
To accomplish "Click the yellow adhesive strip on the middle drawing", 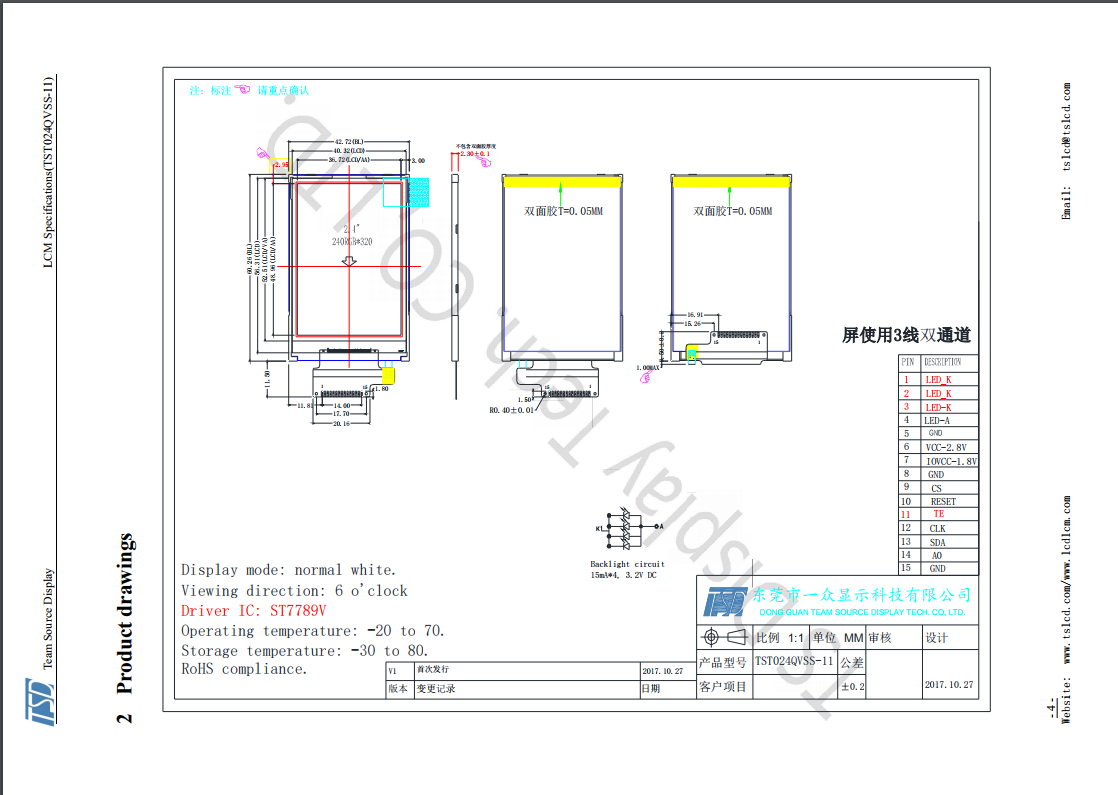I will pyautogui.click(x=561, y=180).
